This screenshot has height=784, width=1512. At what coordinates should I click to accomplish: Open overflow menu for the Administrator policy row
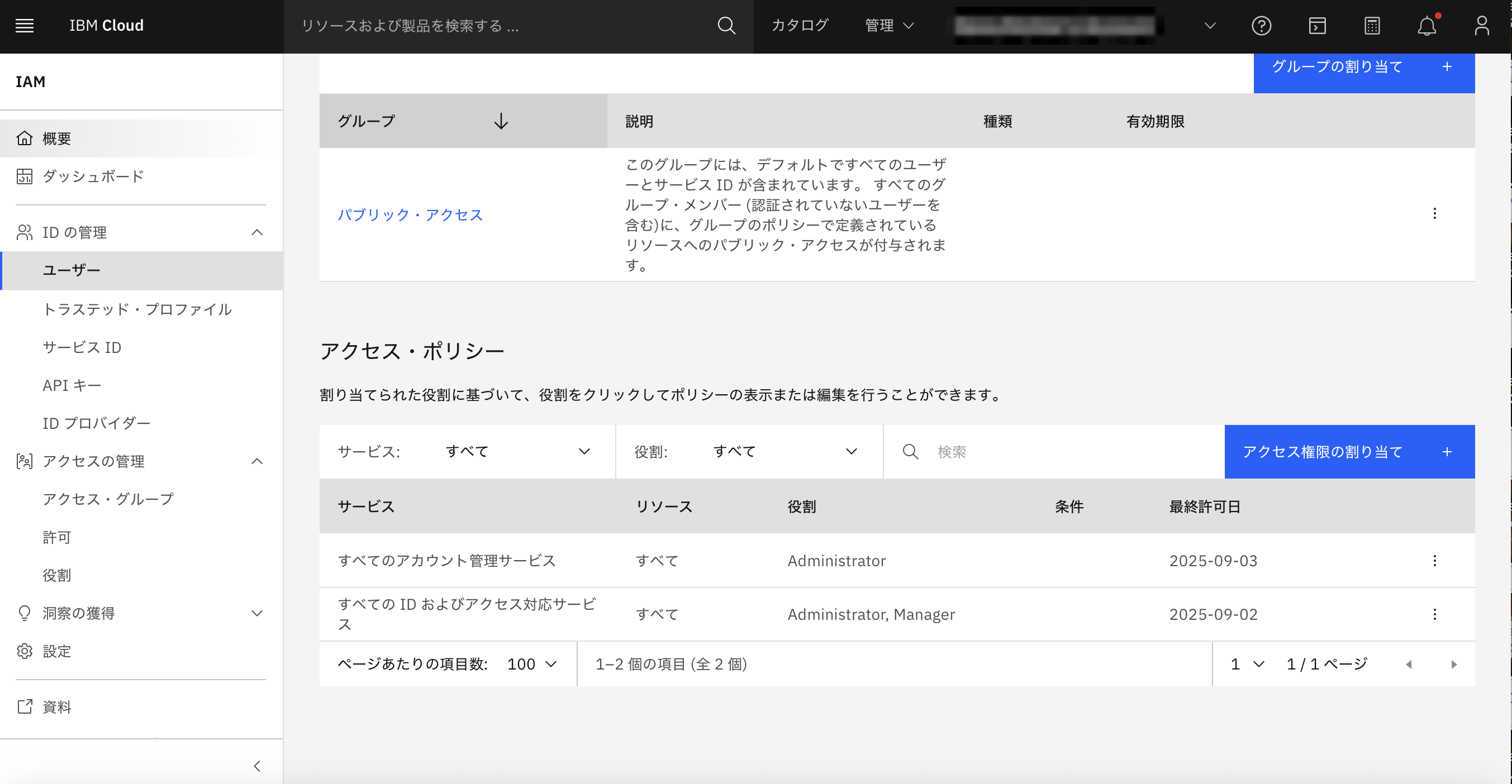pos(1434,561)
